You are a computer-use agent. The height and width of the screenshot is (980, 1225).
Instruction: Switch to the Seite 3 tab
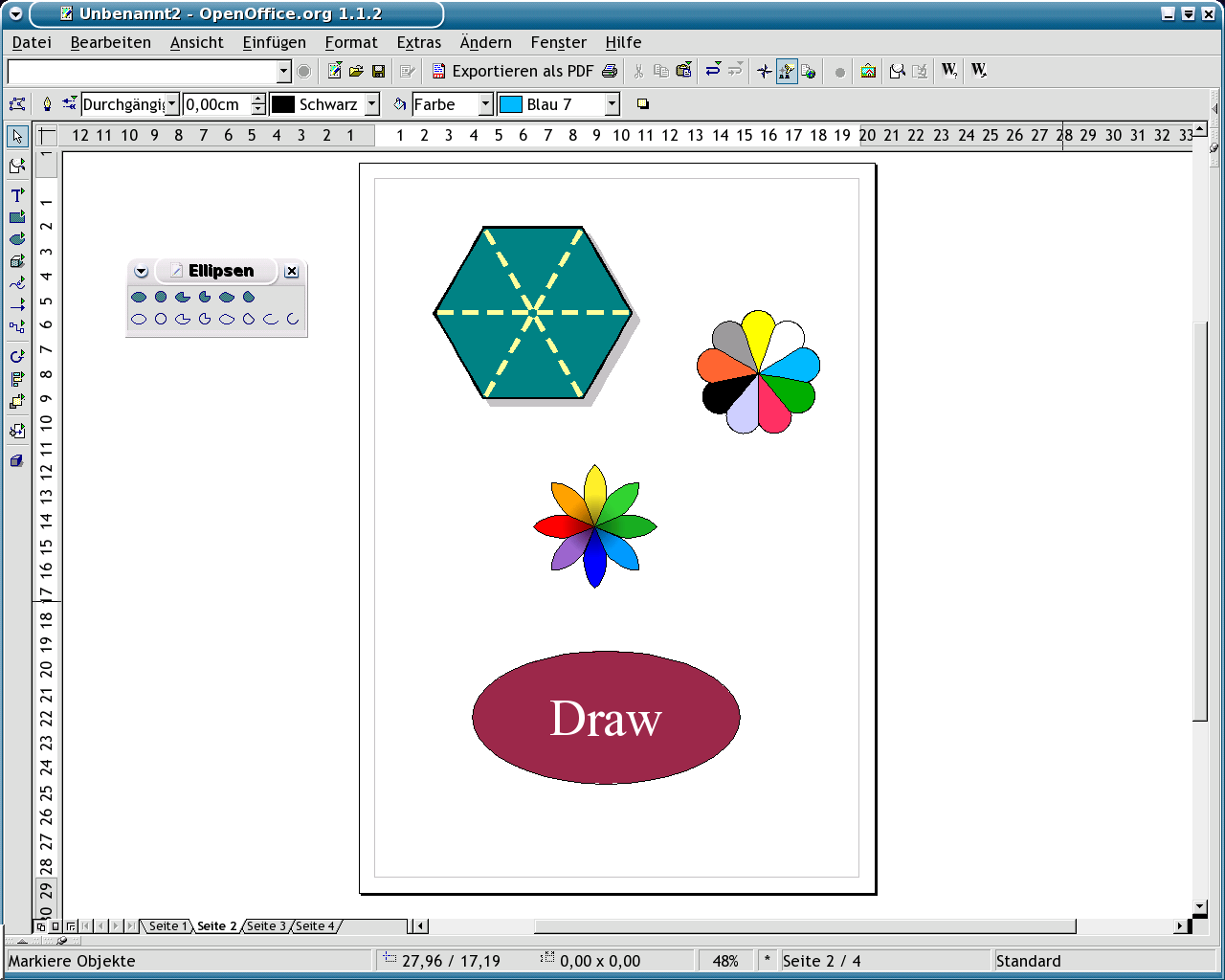click(x=265, y=926)
